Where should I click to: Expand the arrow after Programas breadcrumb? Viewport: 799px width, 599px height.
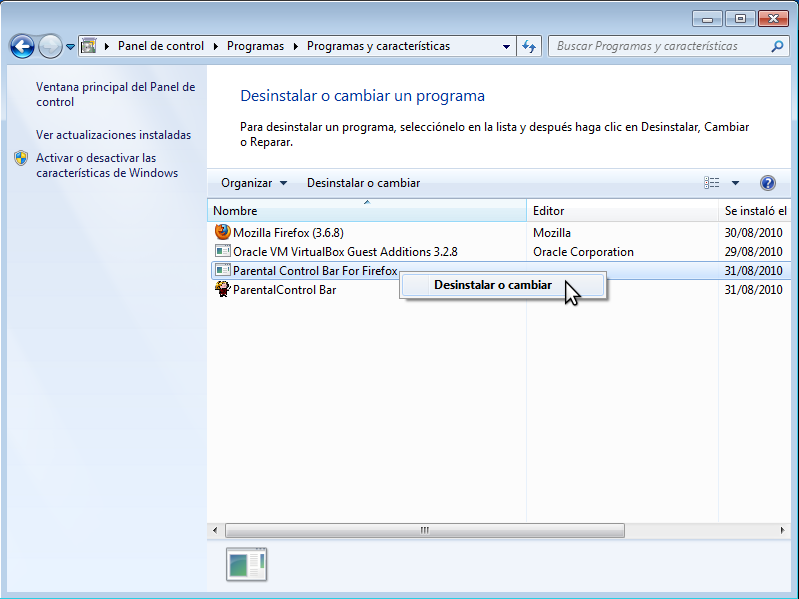(296, 46)
